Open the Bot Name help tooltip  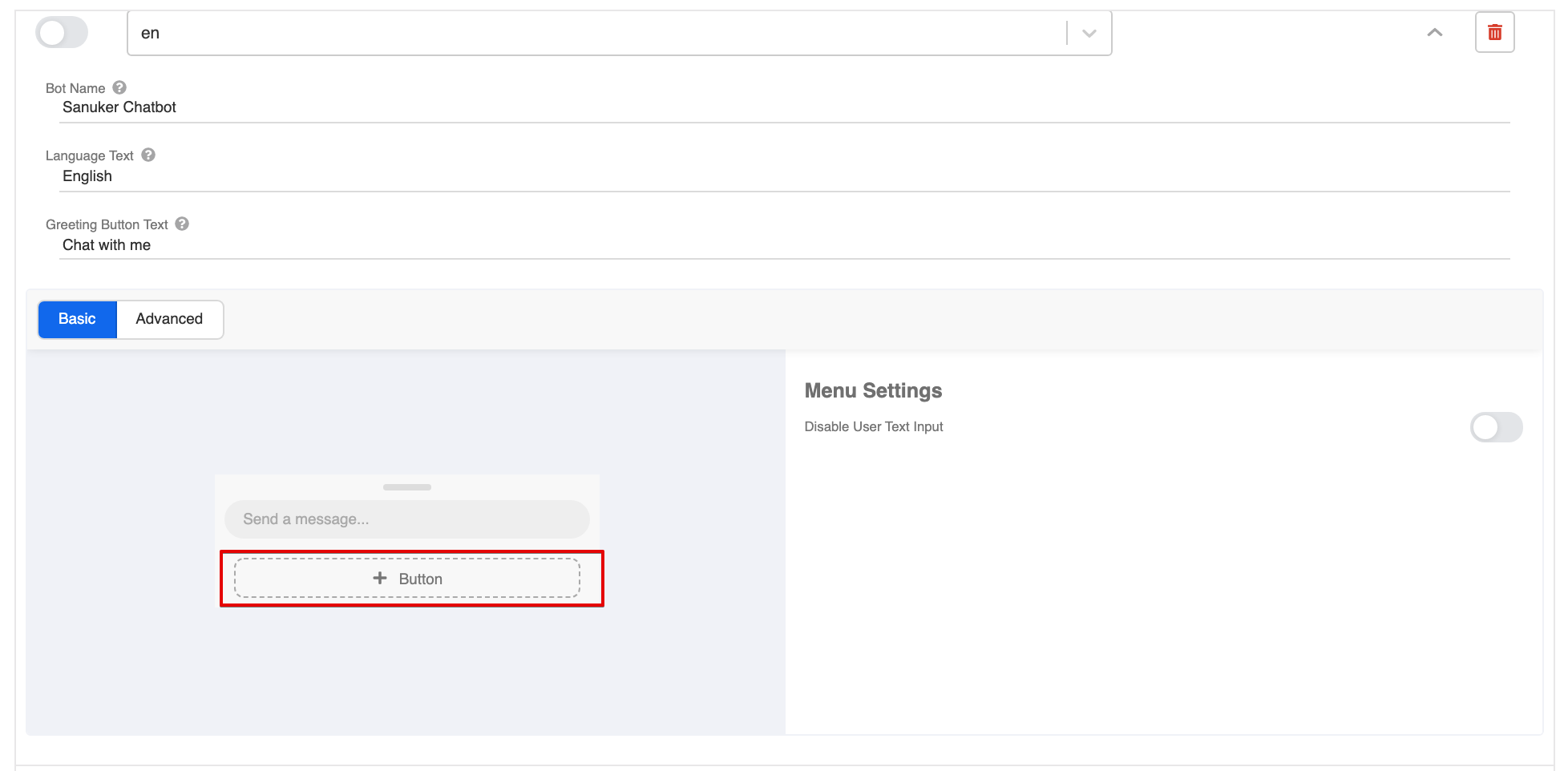coord(119,87)
